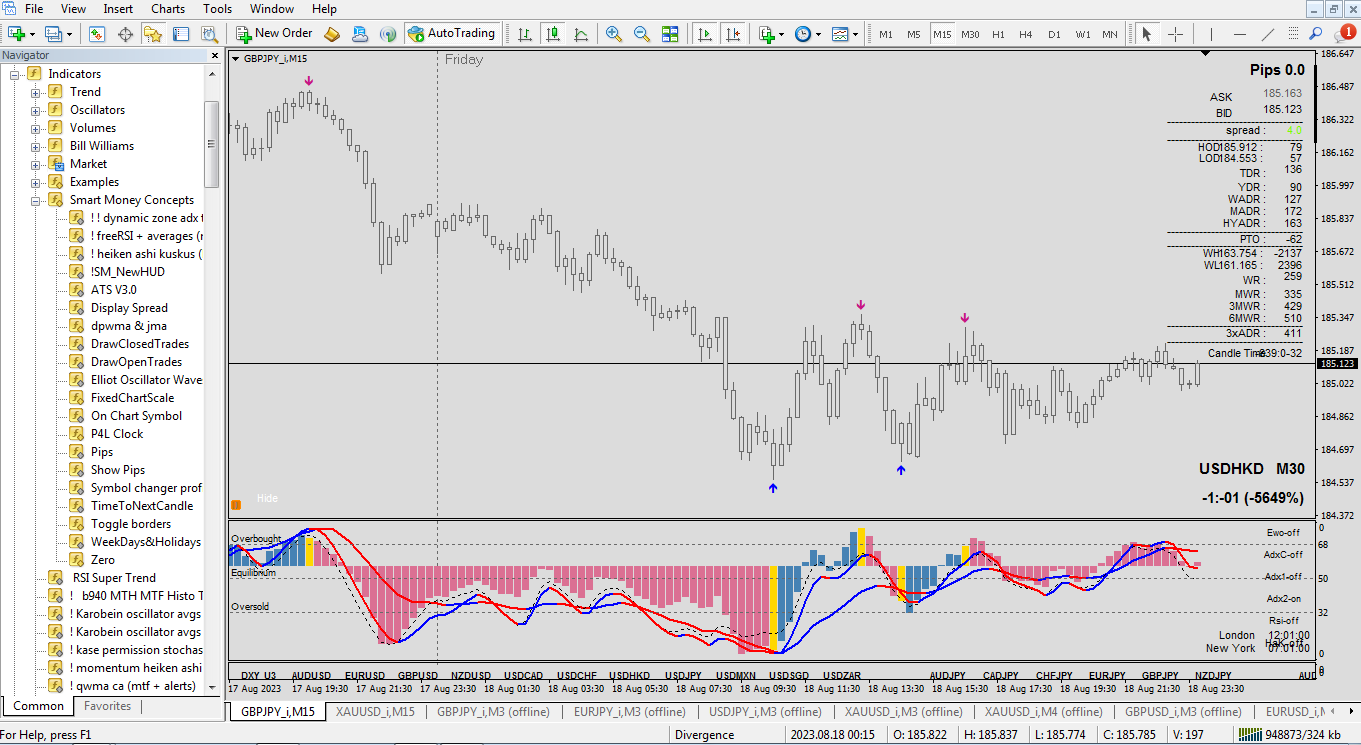The height and width of the screenshot is (745, 1361).
Task: Select the Display Spread indicator
Action: click(x=129, y=308)
